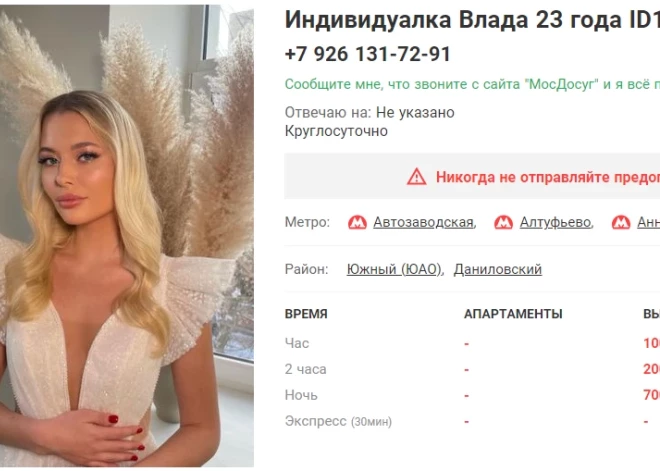Viewport: 660px width, 471px height.
Task: Click the АПАРТАМЕНТЫ column header
Action: [x=513, y=314]
